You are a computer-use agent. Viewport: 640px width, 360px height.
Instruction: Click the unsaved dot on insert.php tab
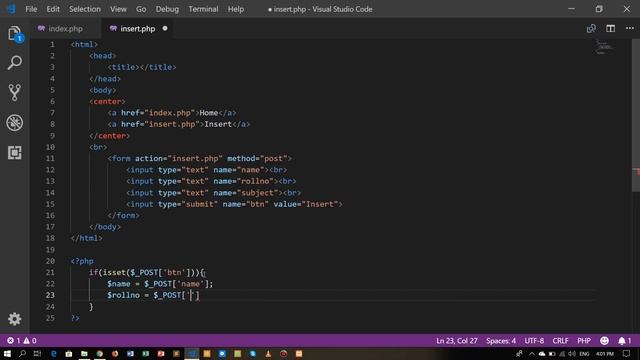(165, 29)
